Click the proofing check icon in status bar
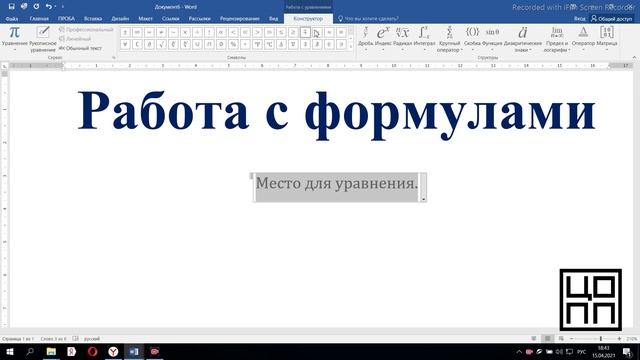 [x=76, y=339]
